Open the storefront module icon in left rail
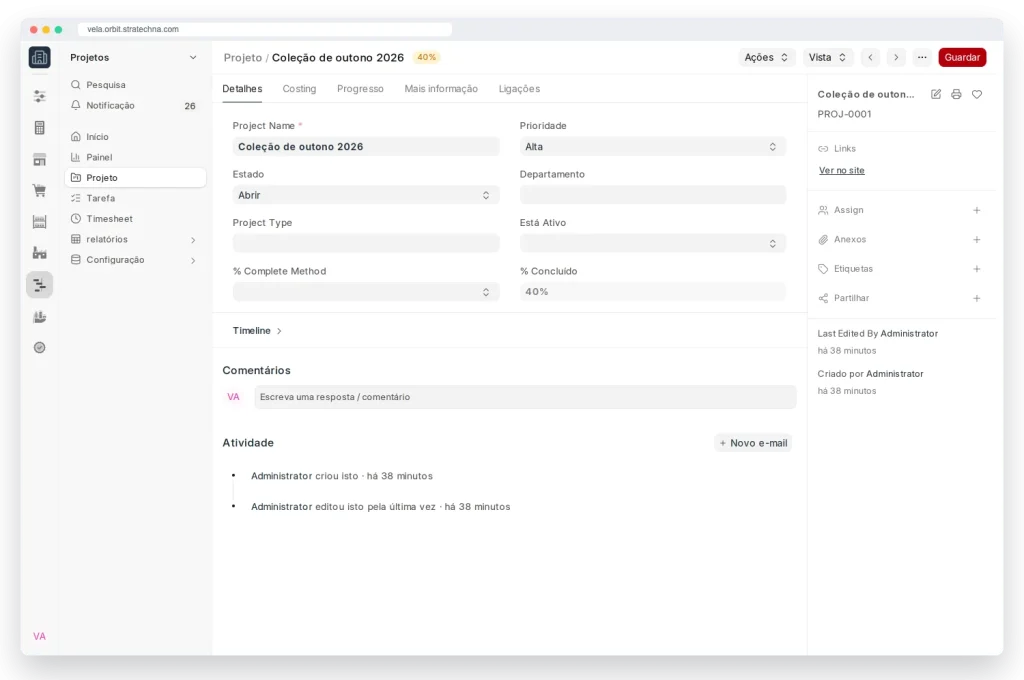The height and width of the screenshot is (680, 1024). (40, 159)
